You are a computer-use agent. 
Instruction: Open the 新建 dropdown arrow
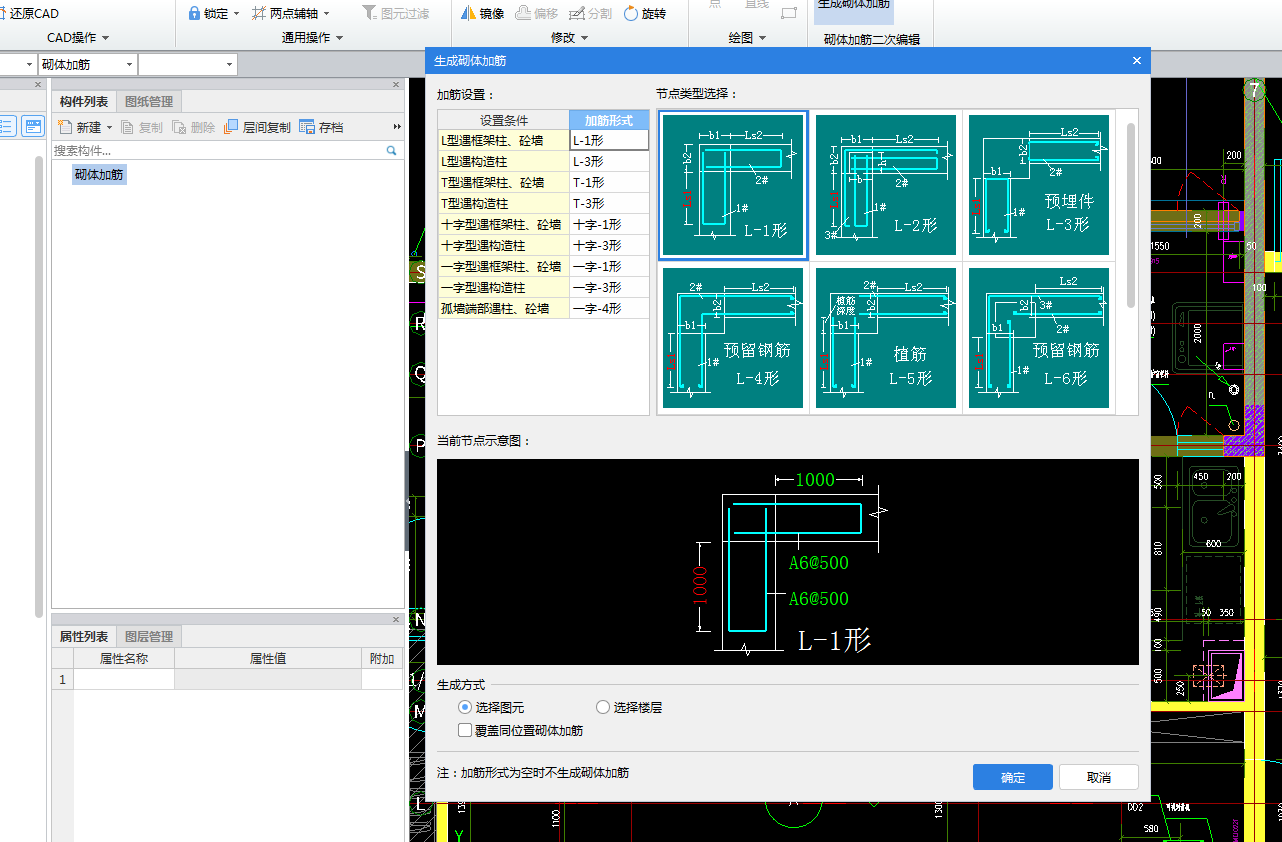pyautogui.click(x=109, y=127)
